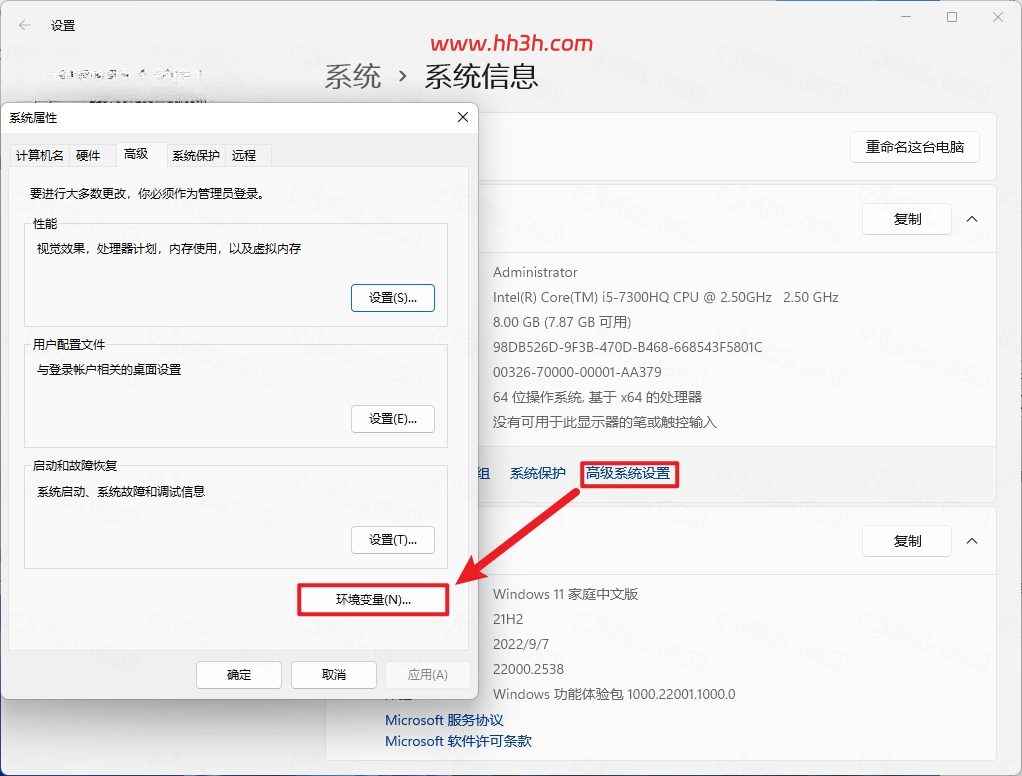Image resolution: width=1022 pixels, height=776 pixels.
Task: Click the 8.00 GB (7.87 GB 可用) RAM value
Action: (562, 322)
